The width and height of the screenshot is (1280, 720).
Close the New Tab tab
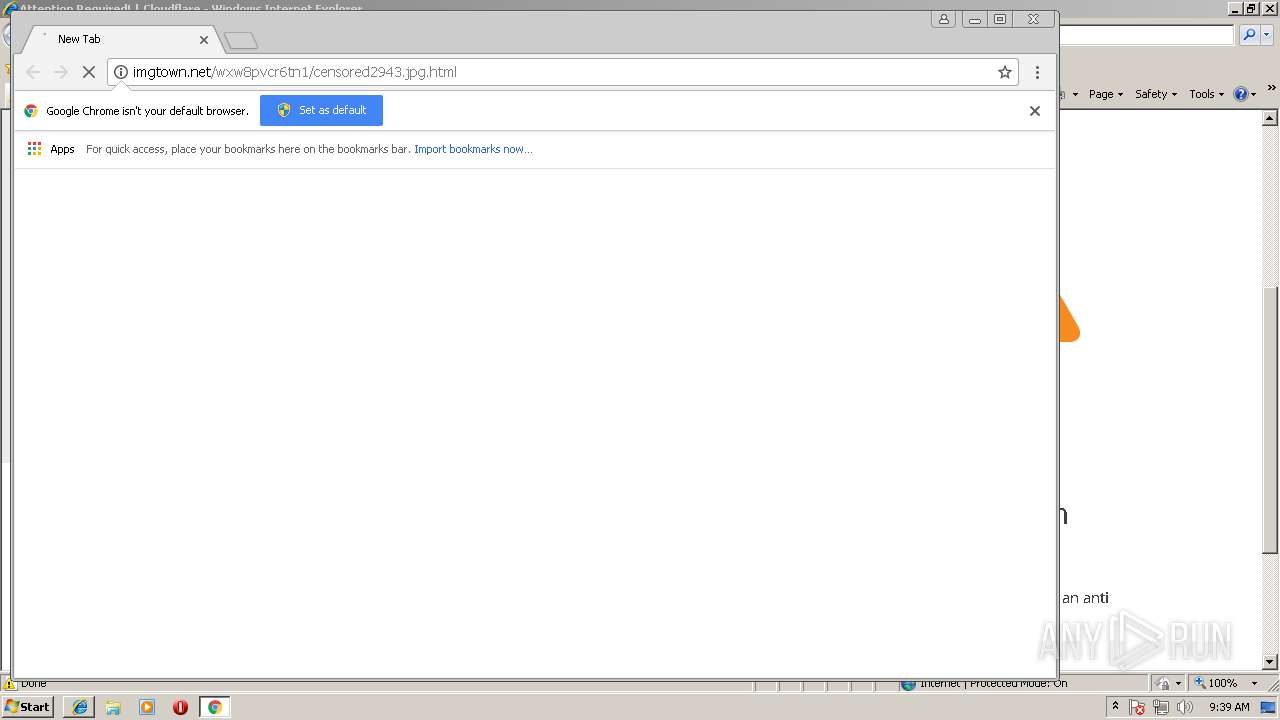pyautogui.click(x=204, y=40)
